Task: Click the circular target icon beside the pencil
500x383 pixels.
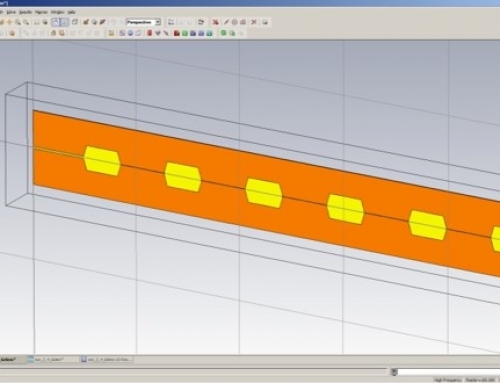Action: click(235, 22)
